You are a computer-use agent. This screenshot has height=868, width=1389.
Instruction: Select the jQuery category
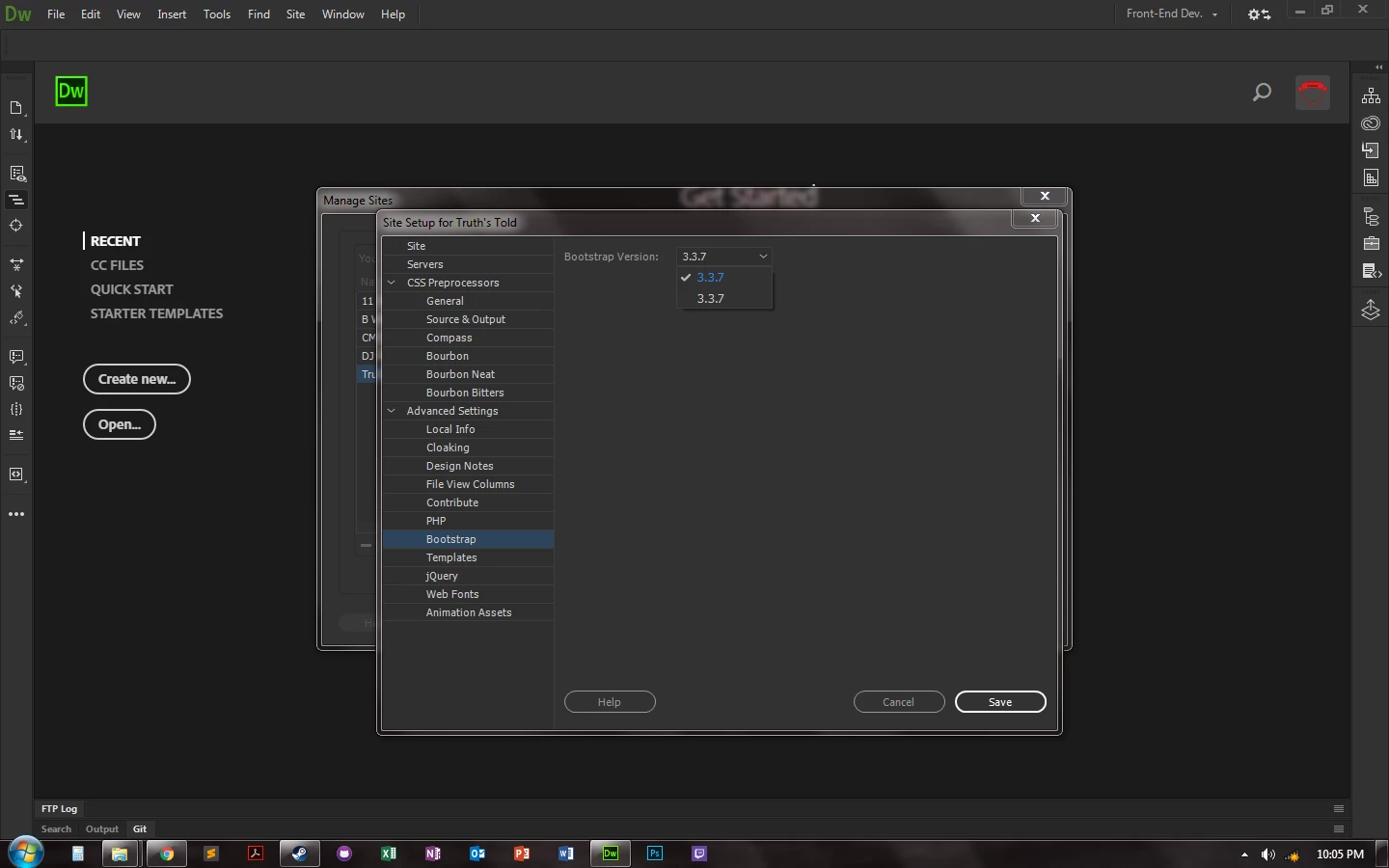[x=468, y=576]
